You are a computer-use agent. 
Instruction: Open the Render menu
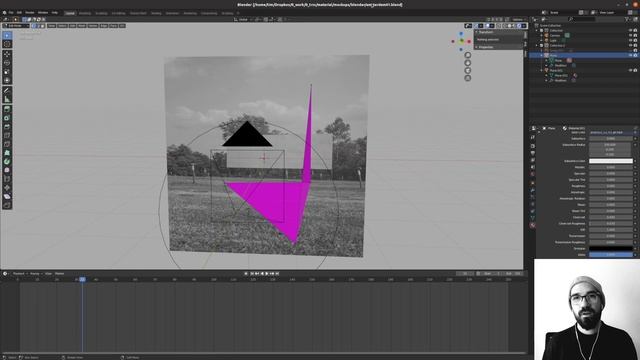pos(30,13)
